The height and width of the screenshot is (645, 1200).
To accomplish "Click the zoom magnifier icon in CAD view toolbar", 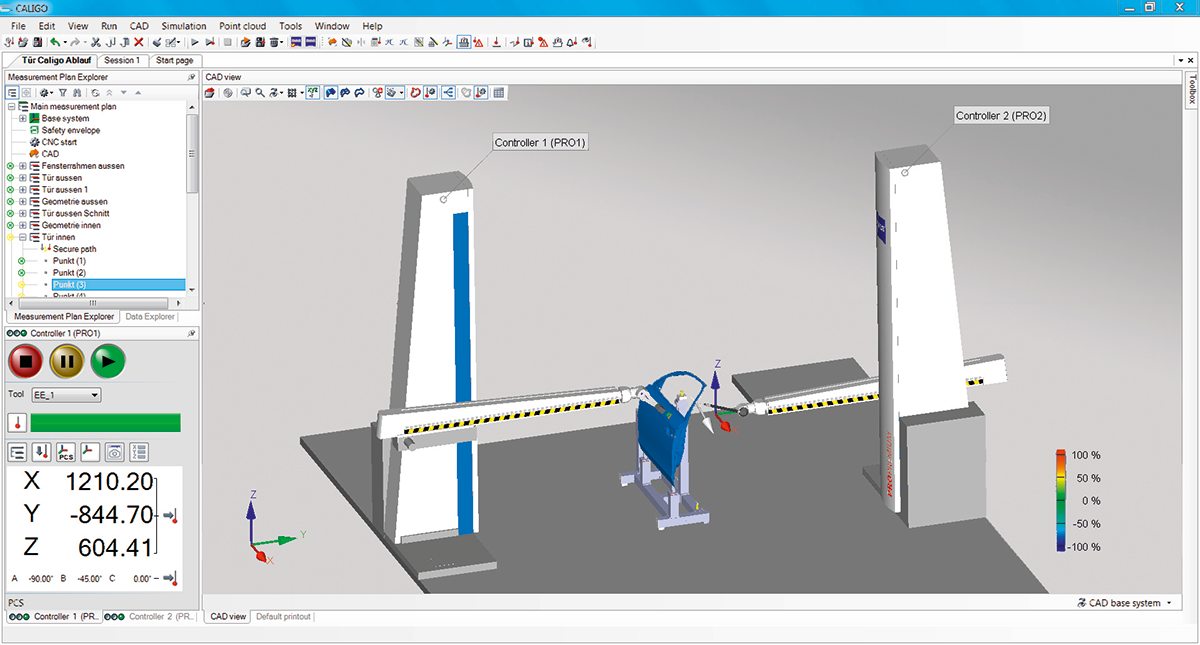I will (259, 92).
